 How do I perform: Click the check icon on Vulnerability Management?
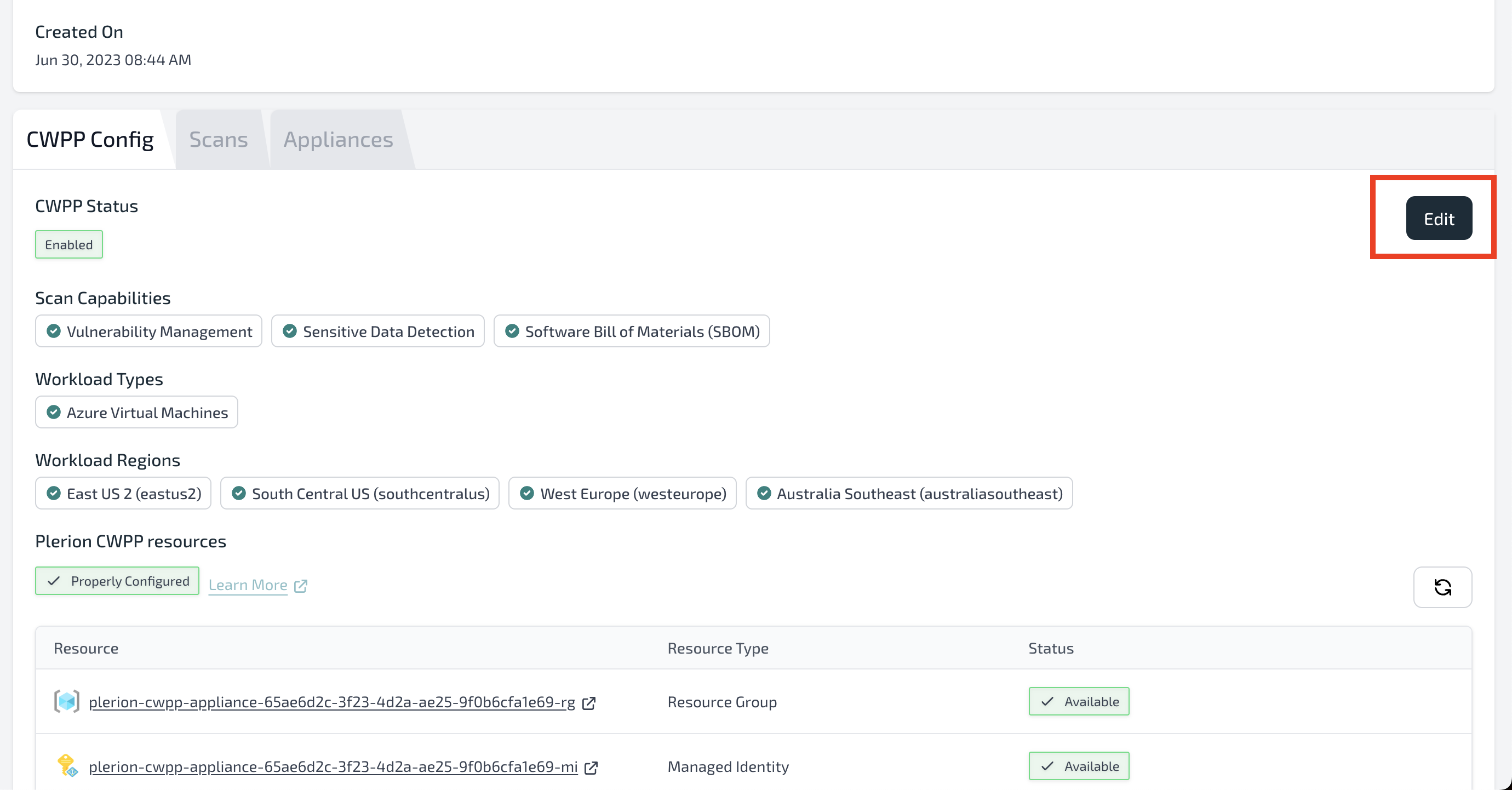coord(54,331)
